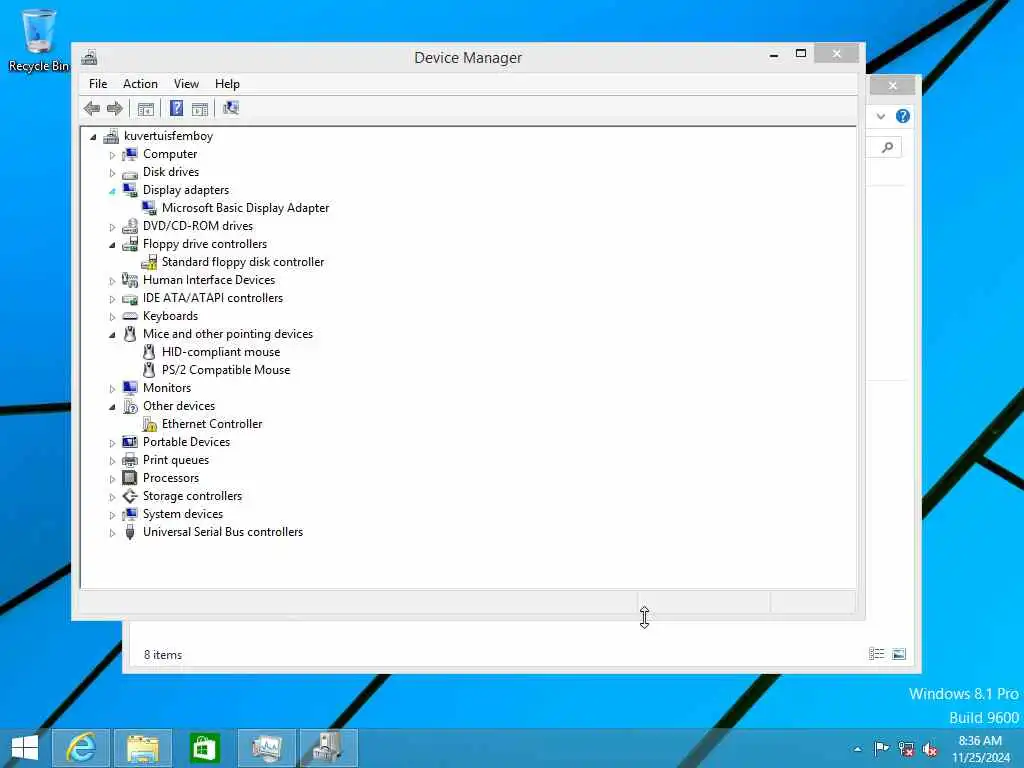Show hidden tray icons arrow
Screen dimensions: 1024x768
click(x=857, y=749)
